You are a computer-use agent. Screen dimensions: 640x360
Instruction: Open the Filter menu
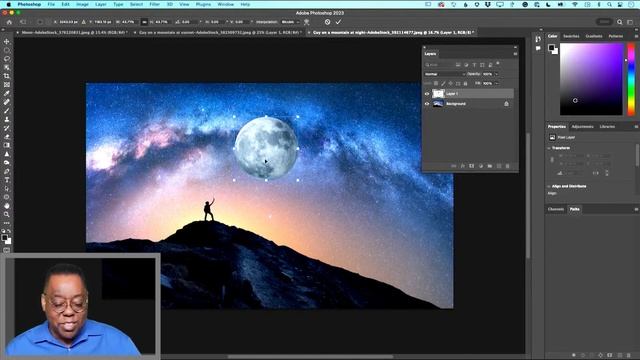pyautogui.click(x=154, y=4)
